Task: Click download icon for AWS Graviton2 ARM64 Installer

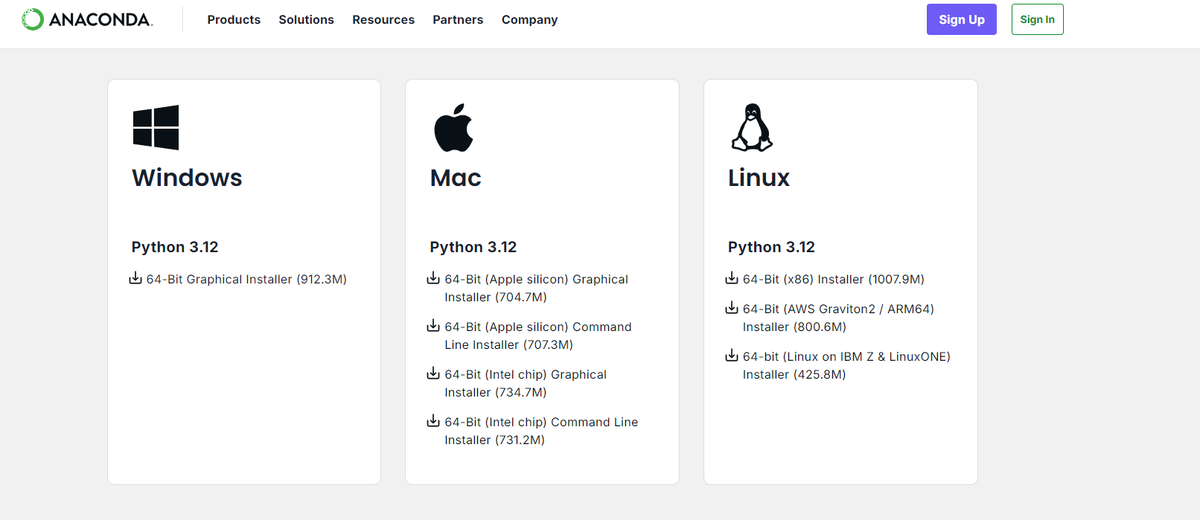Action: [732, 308]
